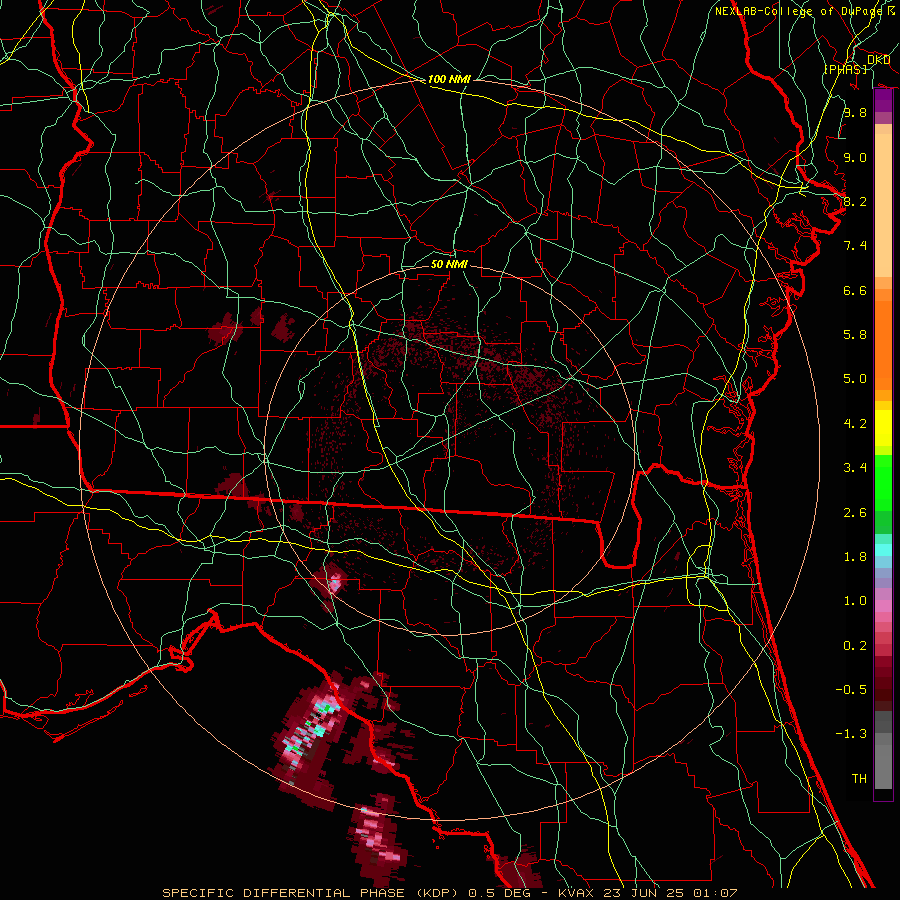Select the 1.8 scale value
Image resolution: width=900 pixels, height=900 pixels.
pyautogui.click(x=855, y=557)
